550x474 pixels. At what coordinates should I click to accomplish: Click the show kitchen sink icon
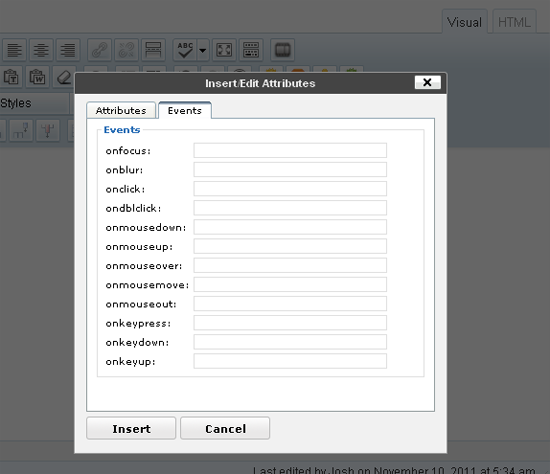[x=251, y=49]
